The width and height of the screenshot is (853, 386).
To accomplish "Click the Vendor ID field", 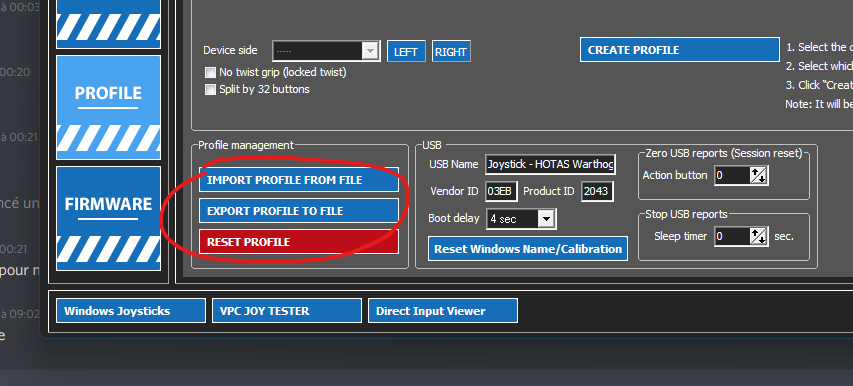I will [x=501, y=191].
